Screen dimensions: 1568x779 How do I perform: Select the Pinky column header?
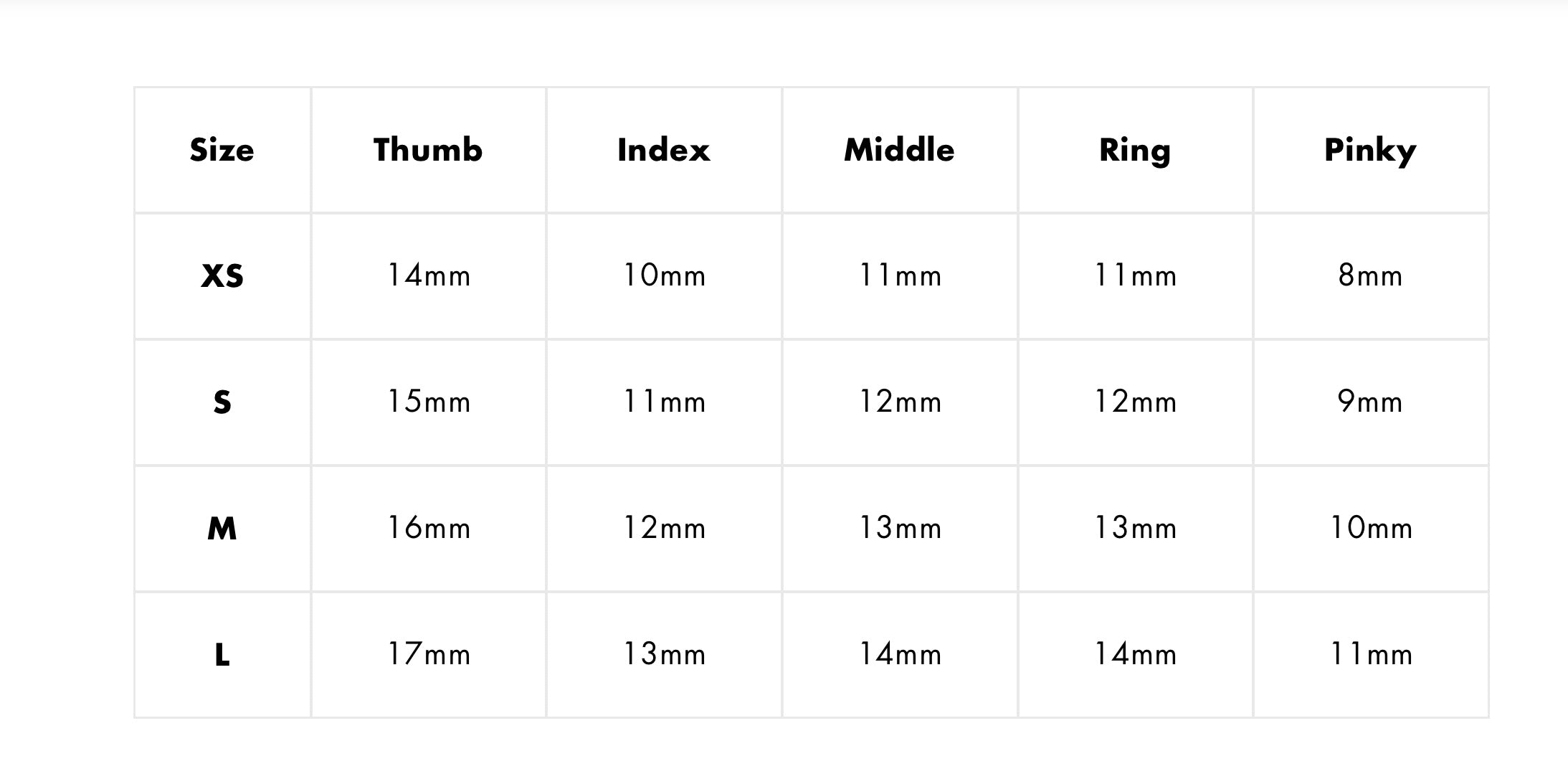click(1369, 151)
